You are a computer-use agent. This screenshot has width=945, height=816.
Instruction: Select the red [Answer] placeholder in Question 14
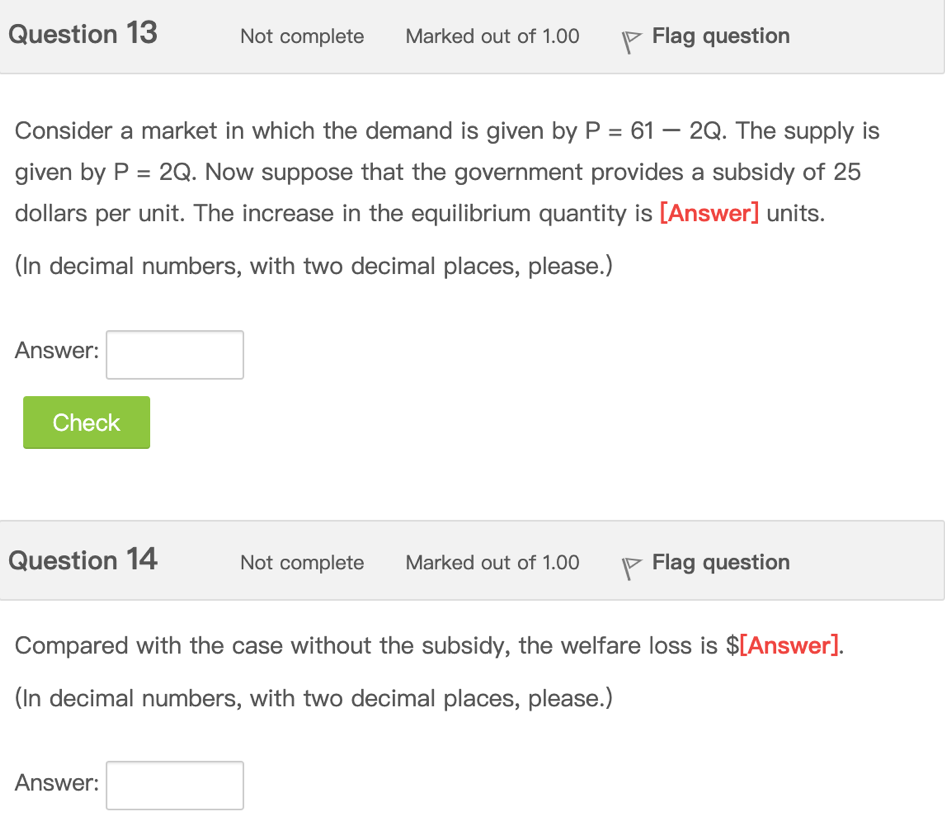pos(788,646)
